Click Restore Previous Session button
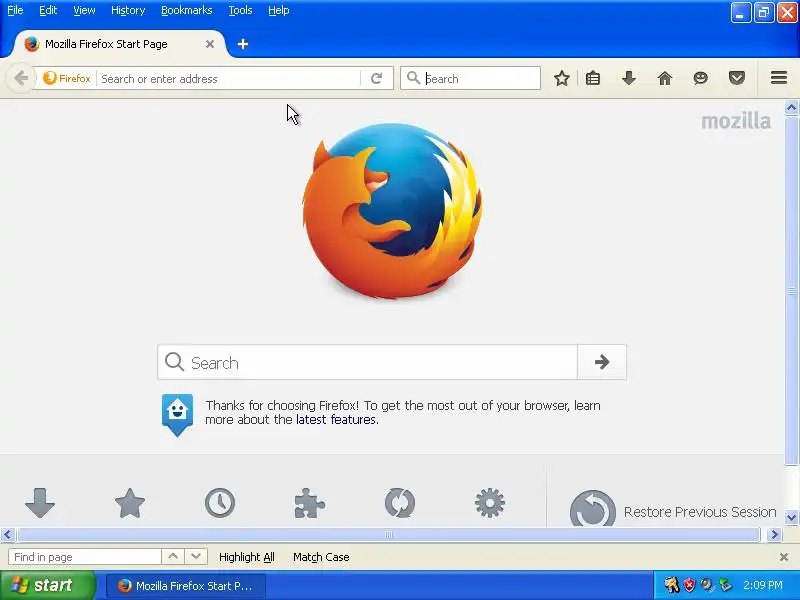800x600 pixels. click(673, 509)
